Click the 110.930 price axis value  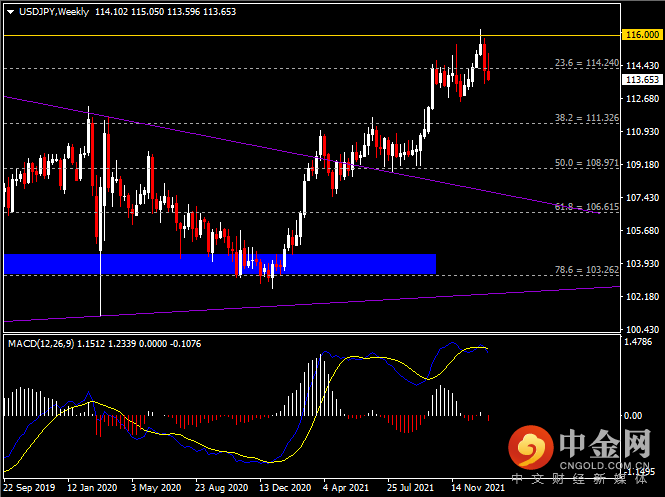(x=643, y=132)
